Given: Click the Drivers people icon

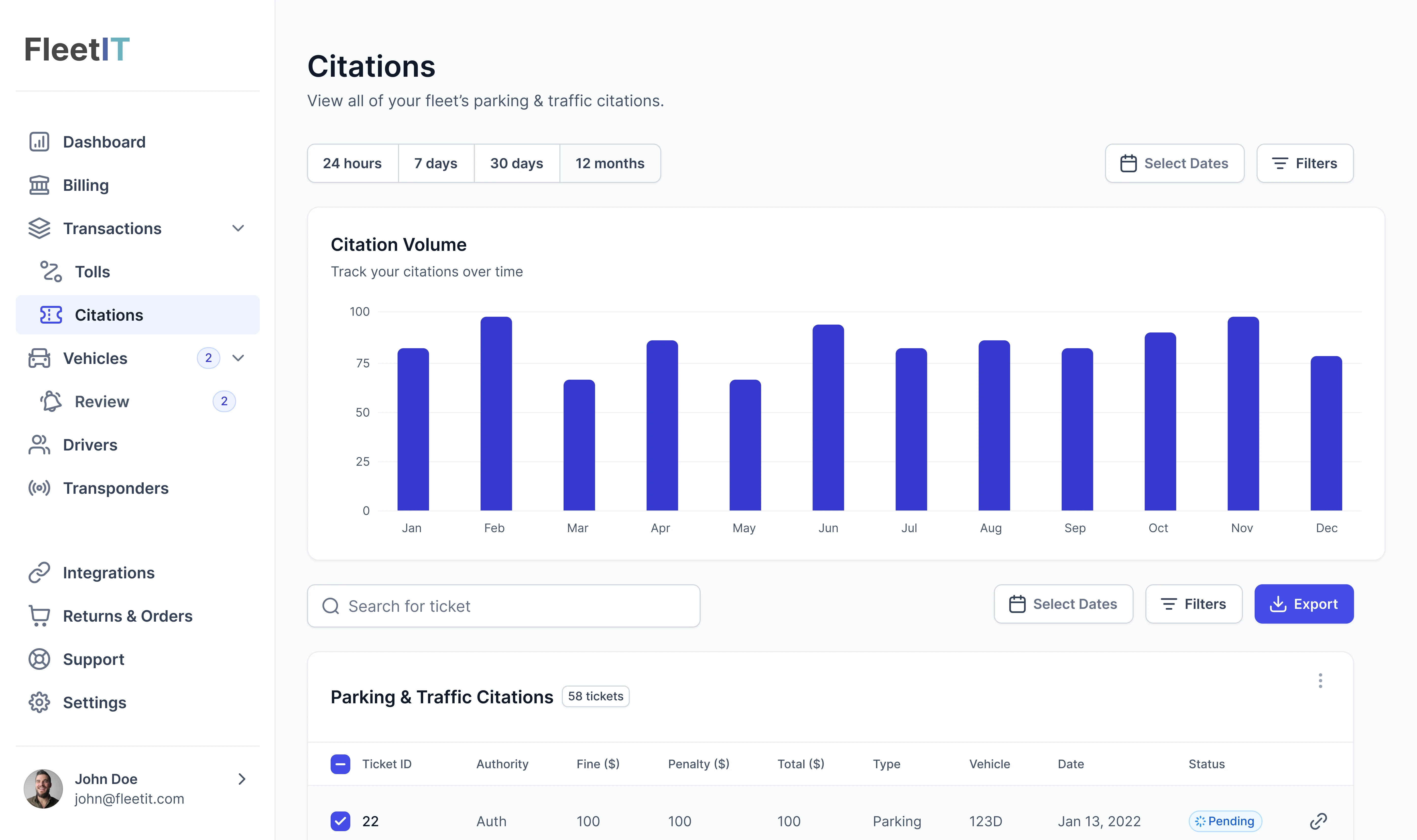Looking at the screenshot, I should tap(39, 445).
